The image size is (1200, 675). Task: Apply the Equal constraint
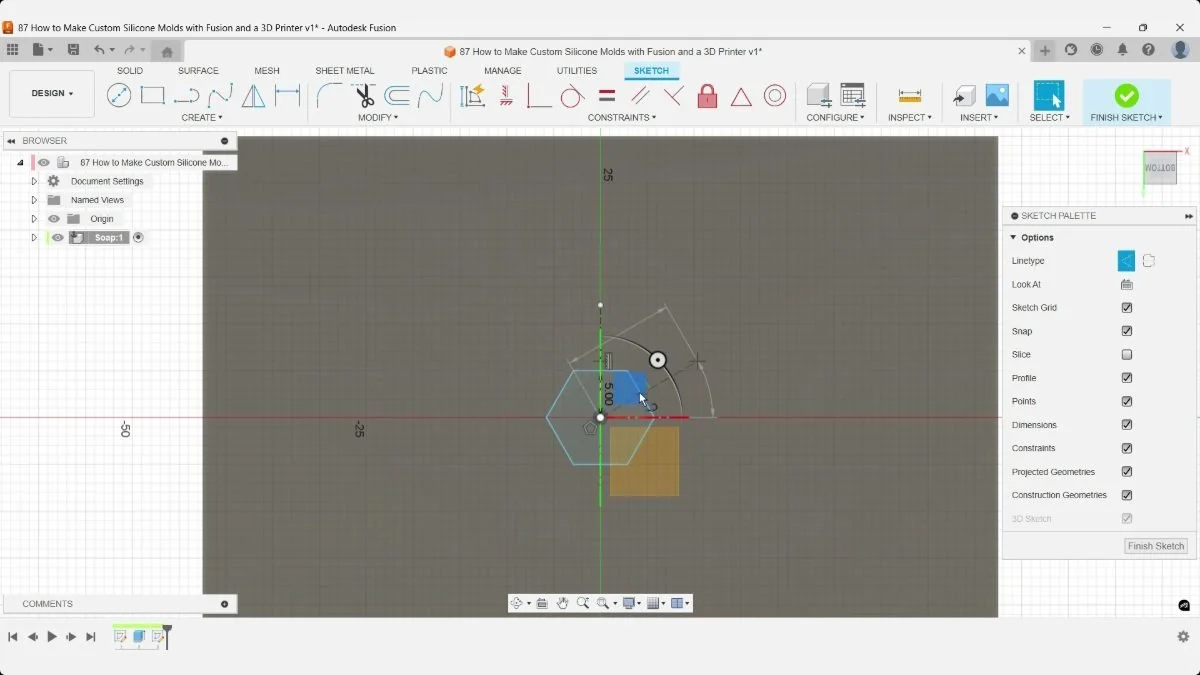[x=607, y=96]
